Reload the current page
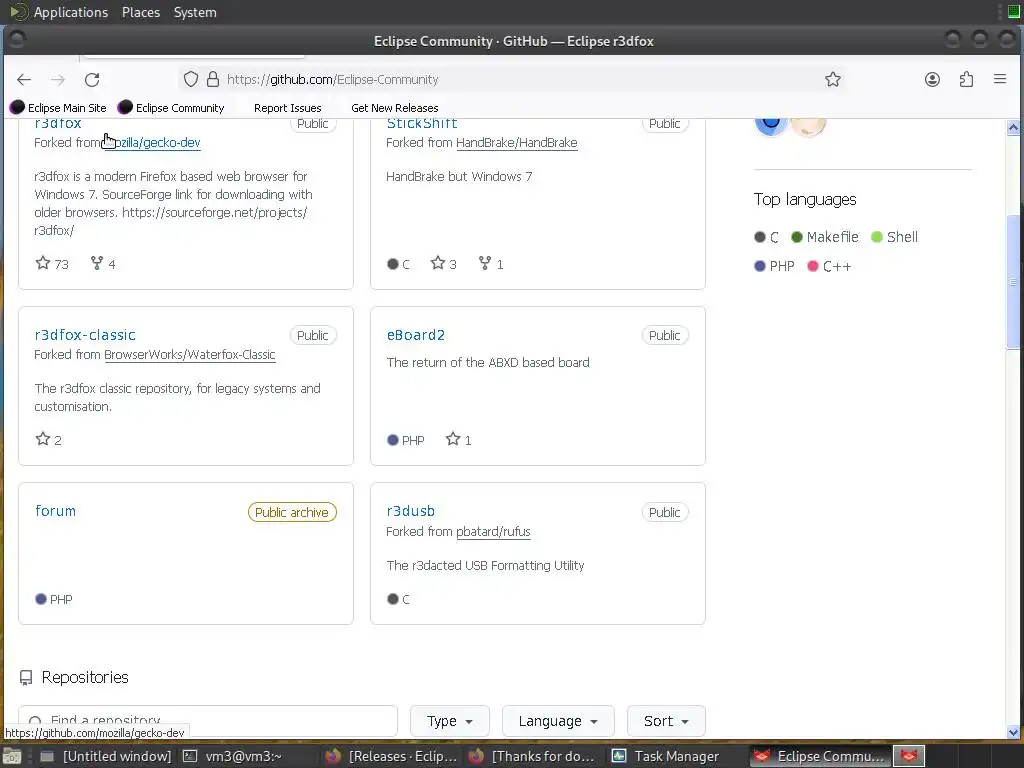Screen dimensions: 1024x768 (92, 80)
